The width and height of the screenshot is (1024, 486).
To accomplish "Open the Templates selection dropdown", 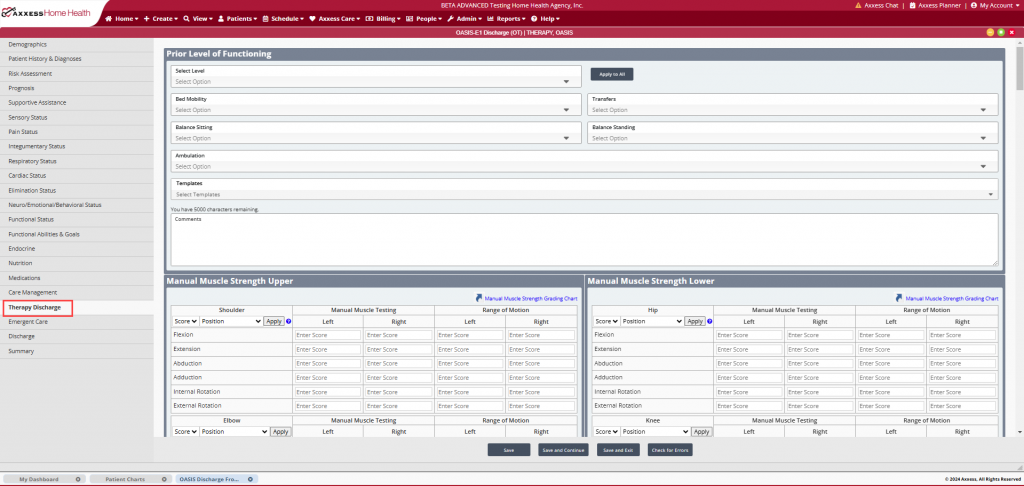I will click(x=584, y=194).
